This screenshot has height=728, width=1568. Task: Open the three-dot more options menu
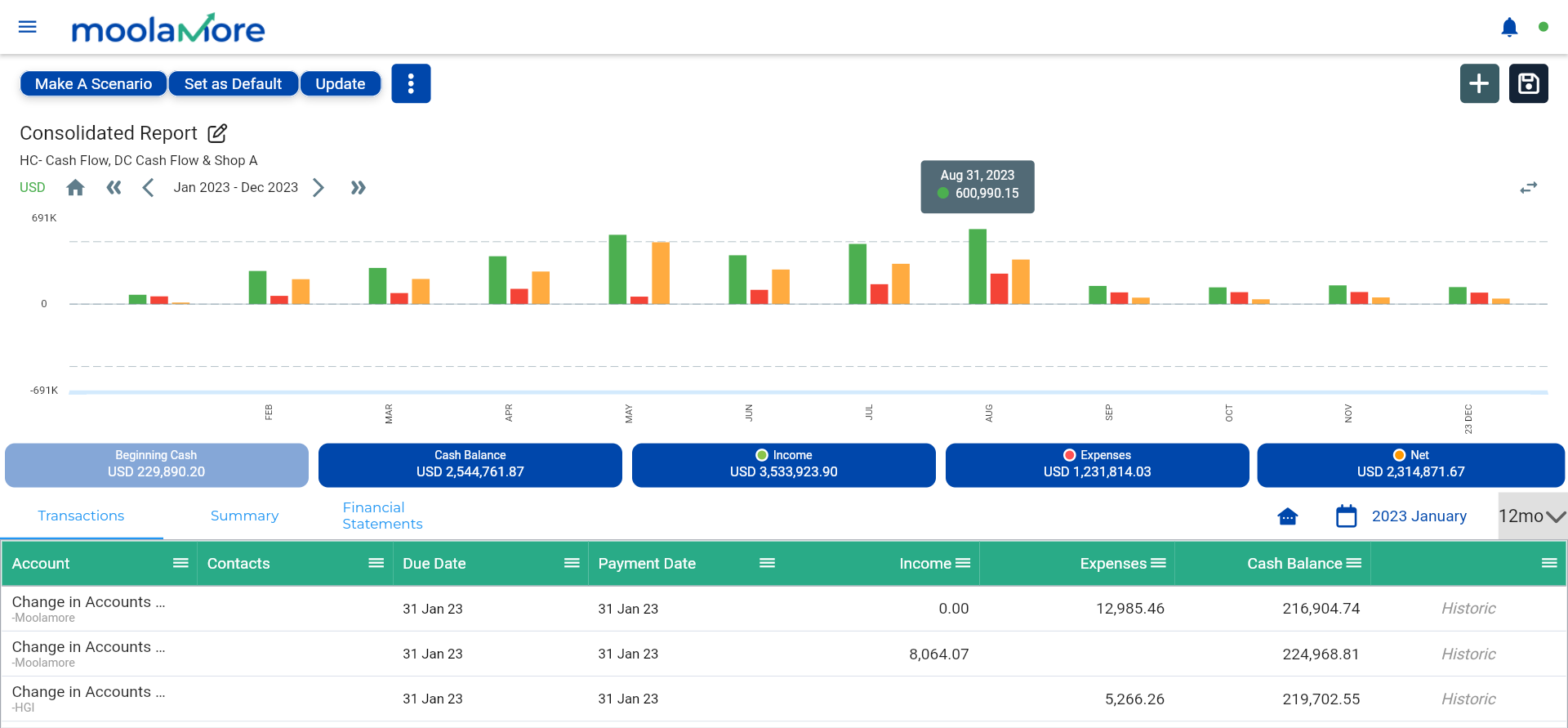click(x=411, y=83)
